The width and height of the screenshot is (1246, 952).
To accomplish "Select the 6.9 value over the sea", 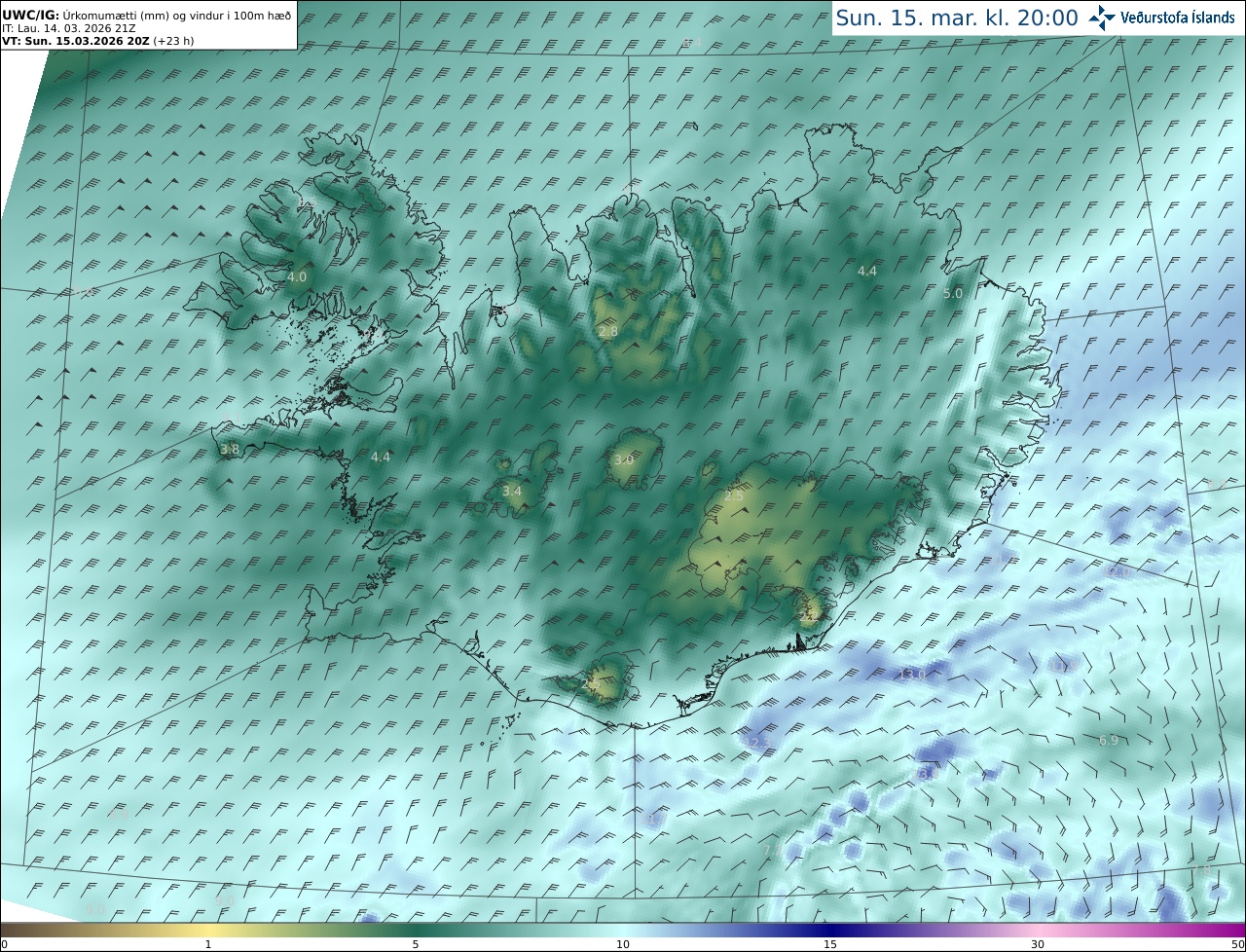I will click(x=1109, y=741).
